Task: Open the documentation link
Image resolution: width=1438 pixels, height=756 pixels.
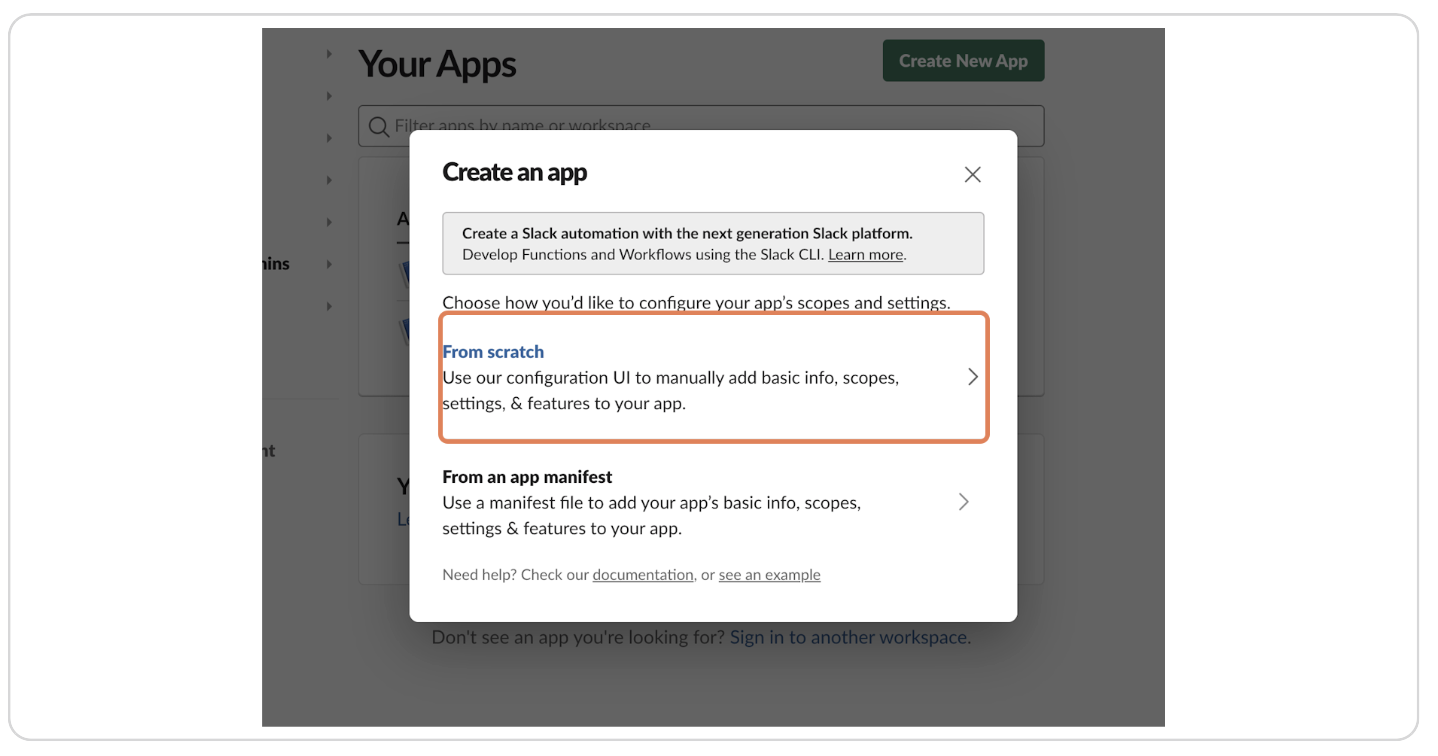Action: [642, 575]
